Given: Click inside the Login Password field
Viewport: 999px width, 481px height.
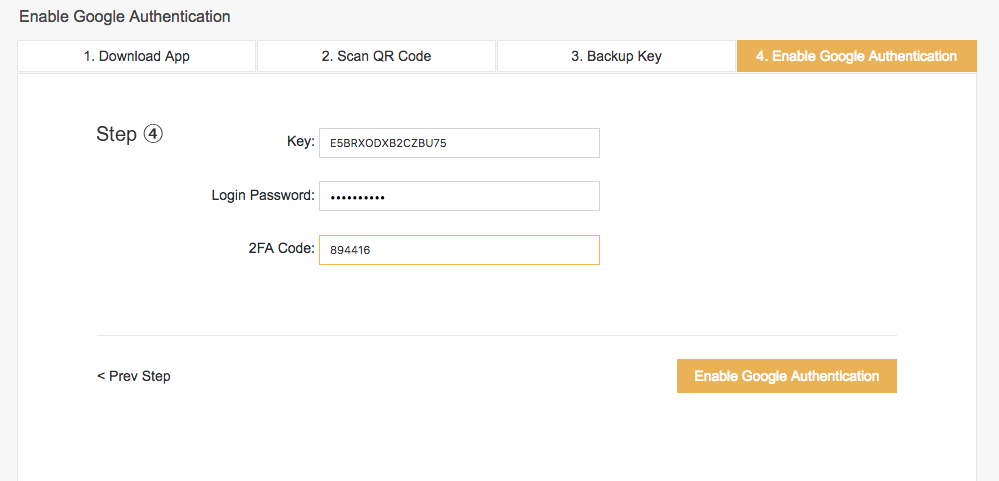Looking at the screenshot, I should pyautogui.click(x=459, y=196).
